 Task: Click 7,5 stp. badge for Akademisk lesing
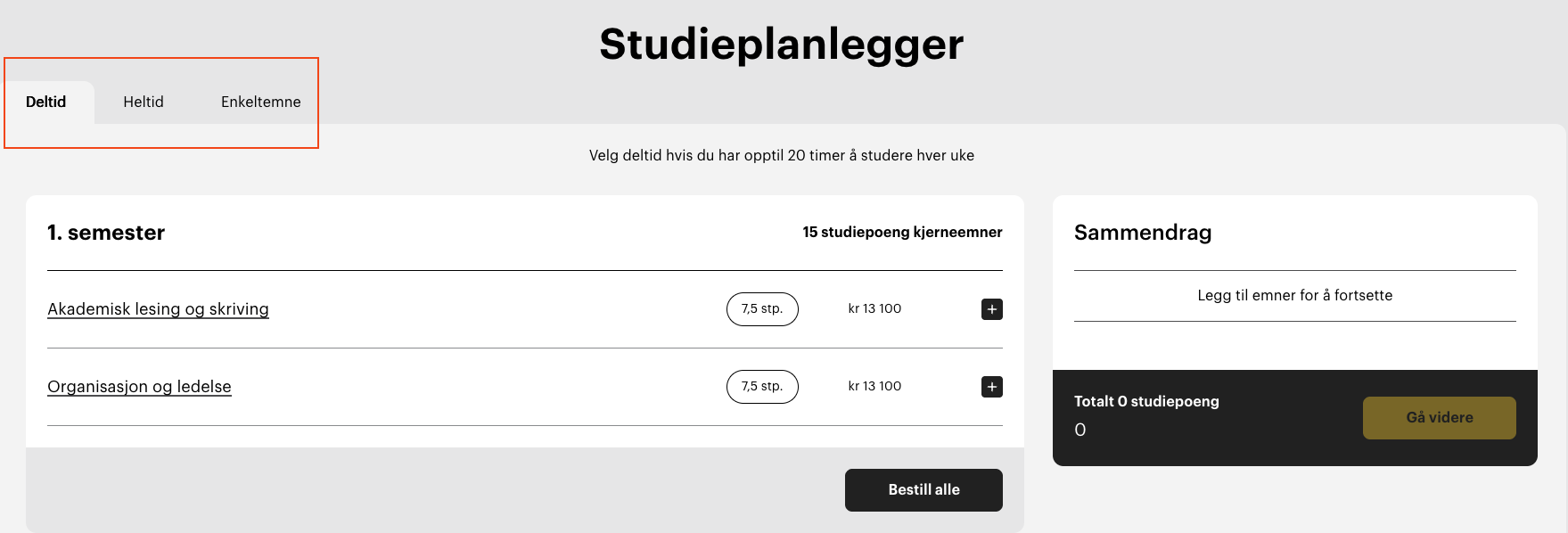click(762, 309)
